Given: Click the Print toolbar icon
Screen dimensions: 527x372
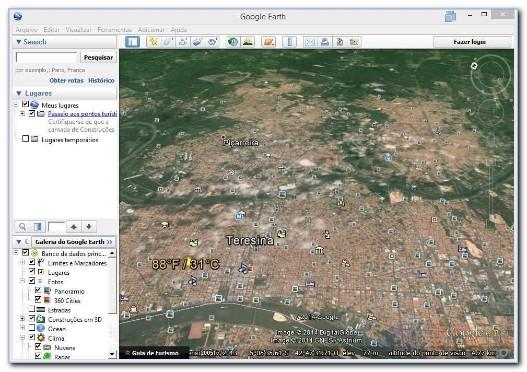Looking at the screenshot, I should 325,42.
